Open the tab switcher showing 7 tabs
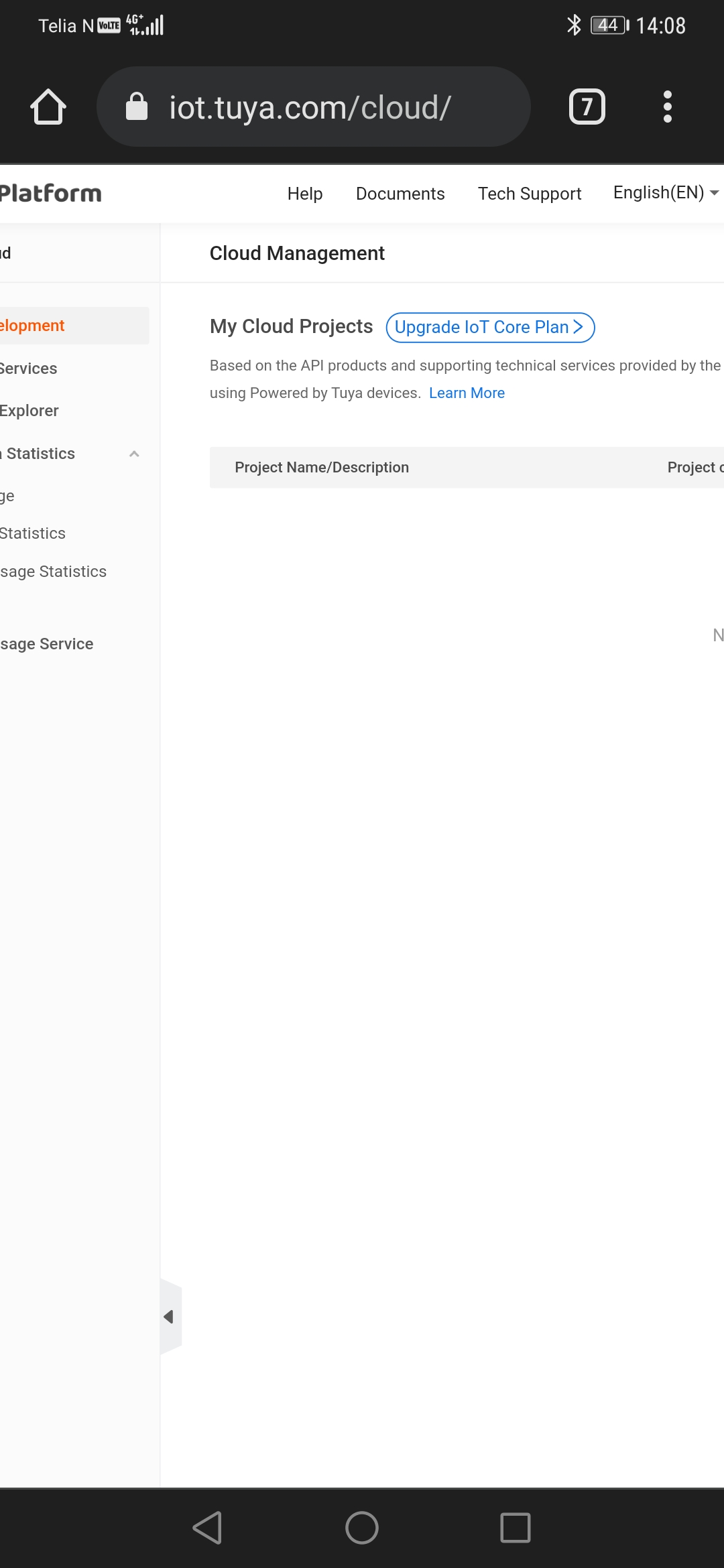Screen dimensions: 724x1568 tap(587, 107)
